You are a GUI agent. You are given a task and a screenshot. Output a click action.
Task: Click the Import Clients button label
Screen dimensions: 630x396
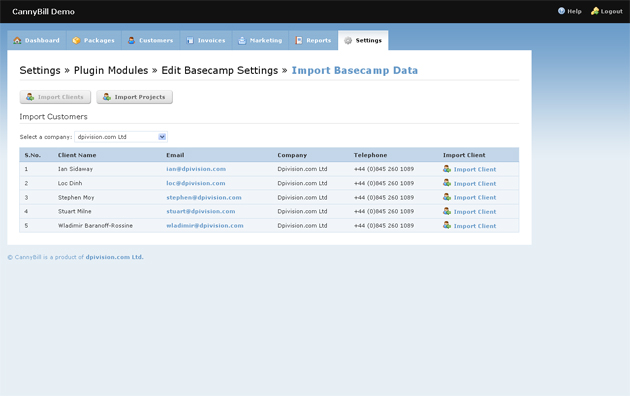61,97
